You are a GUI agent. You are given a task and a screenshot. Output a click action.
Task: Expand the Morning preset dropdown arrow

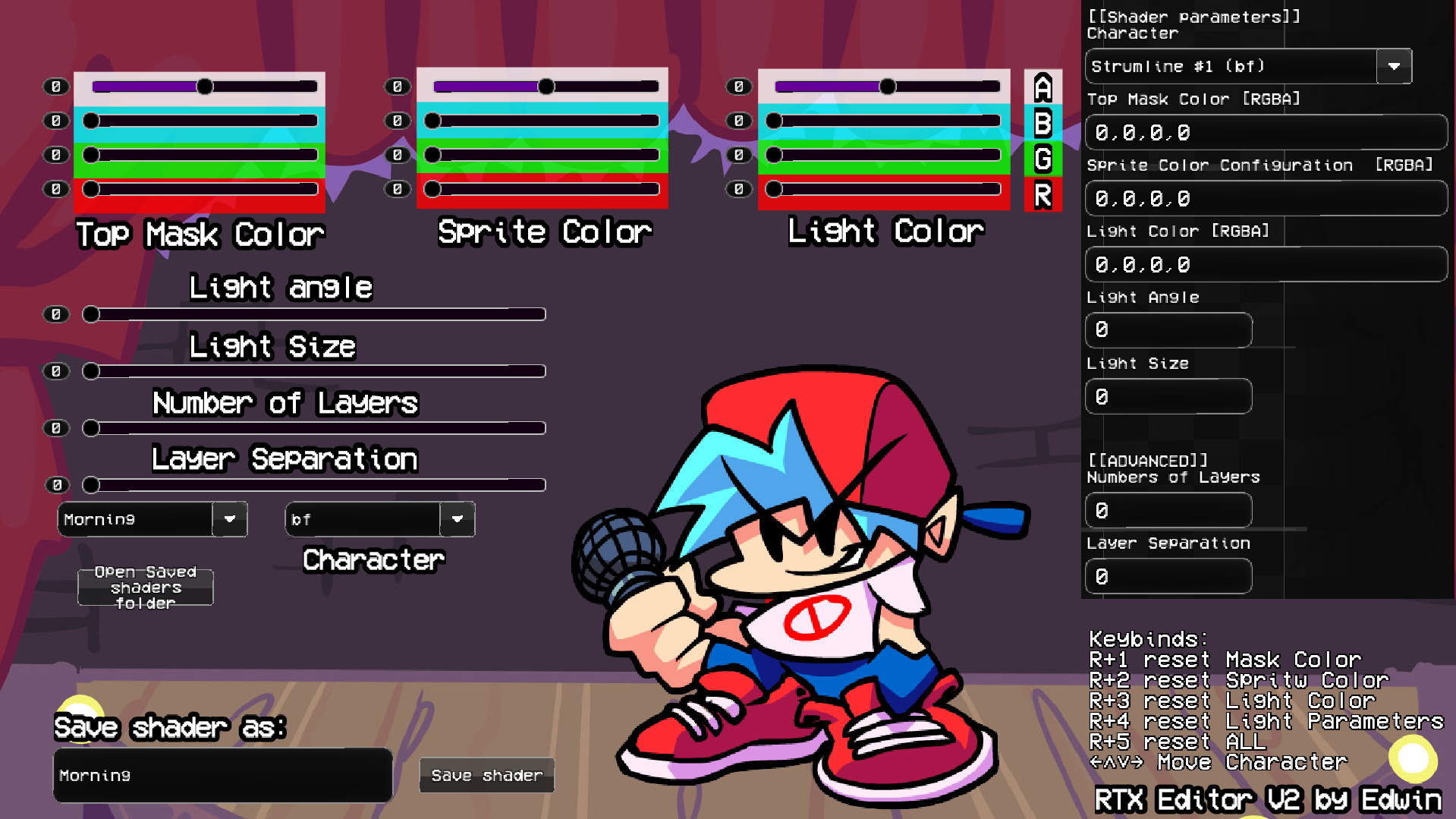(229, 519)
